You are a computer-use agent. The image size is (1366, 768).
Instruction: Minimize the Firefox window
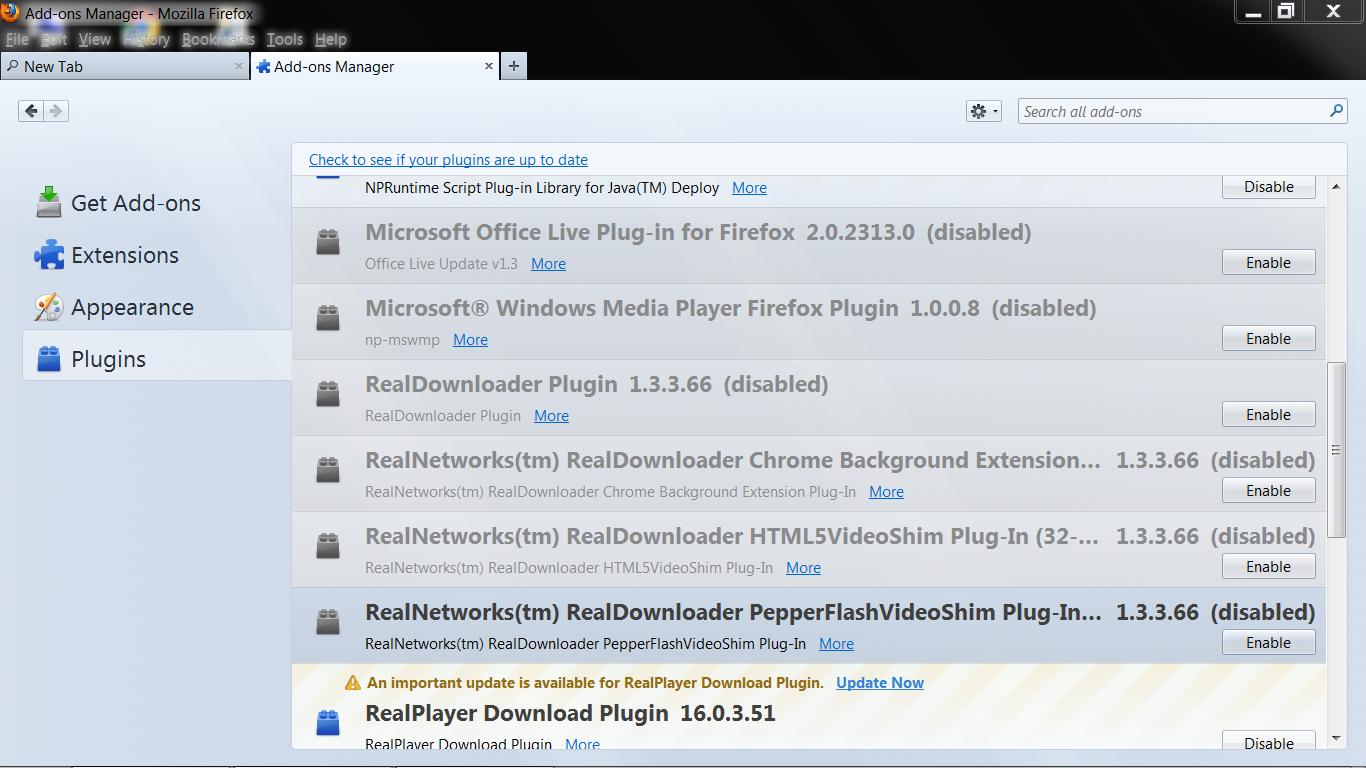tap(1253, 12)
